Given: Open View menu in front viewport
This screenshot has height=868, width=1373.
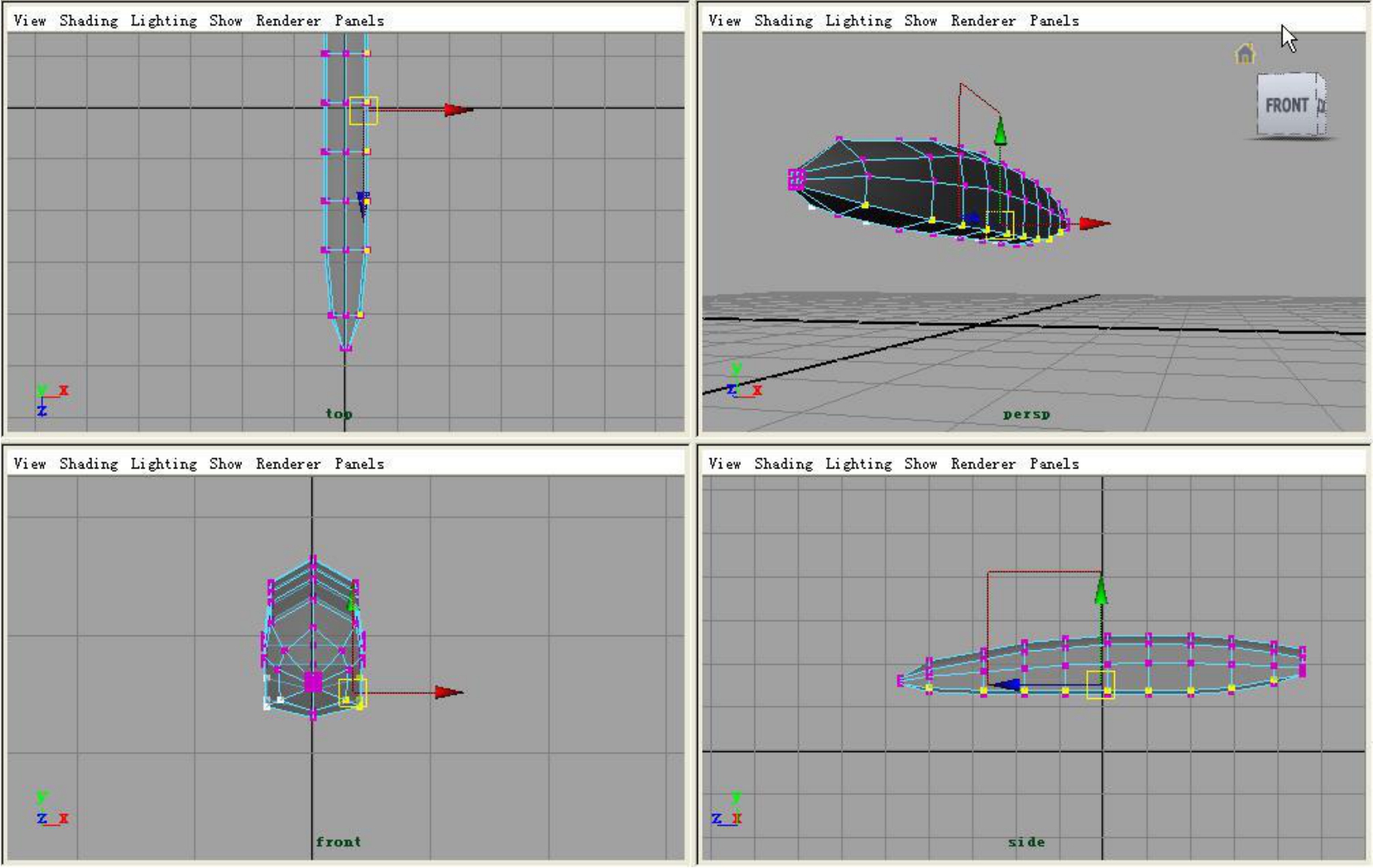Looking at the screenshot, I should [29, 464].
